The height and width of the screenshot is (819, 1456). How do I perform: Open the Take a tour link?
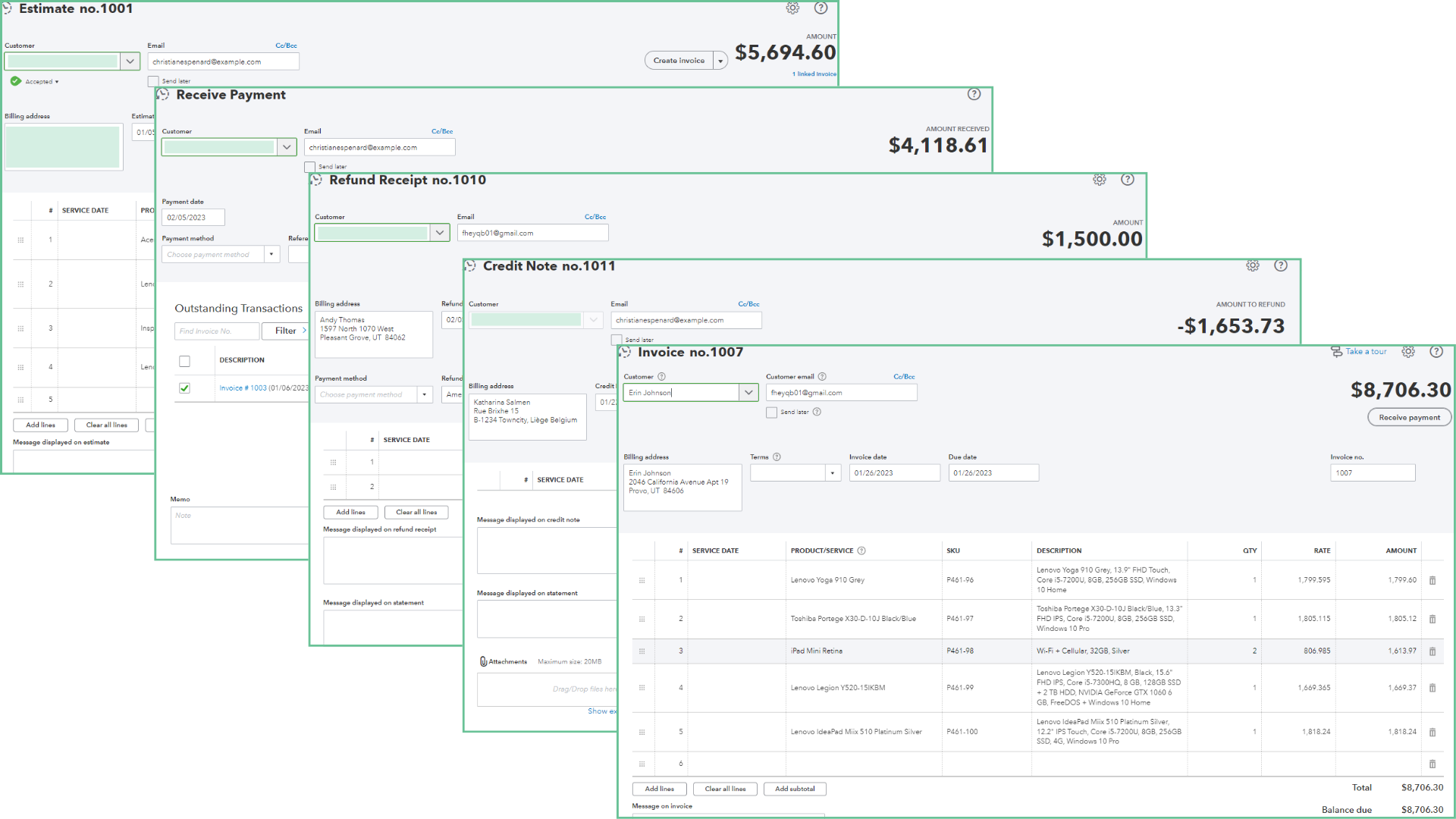tap(1365, 352)
